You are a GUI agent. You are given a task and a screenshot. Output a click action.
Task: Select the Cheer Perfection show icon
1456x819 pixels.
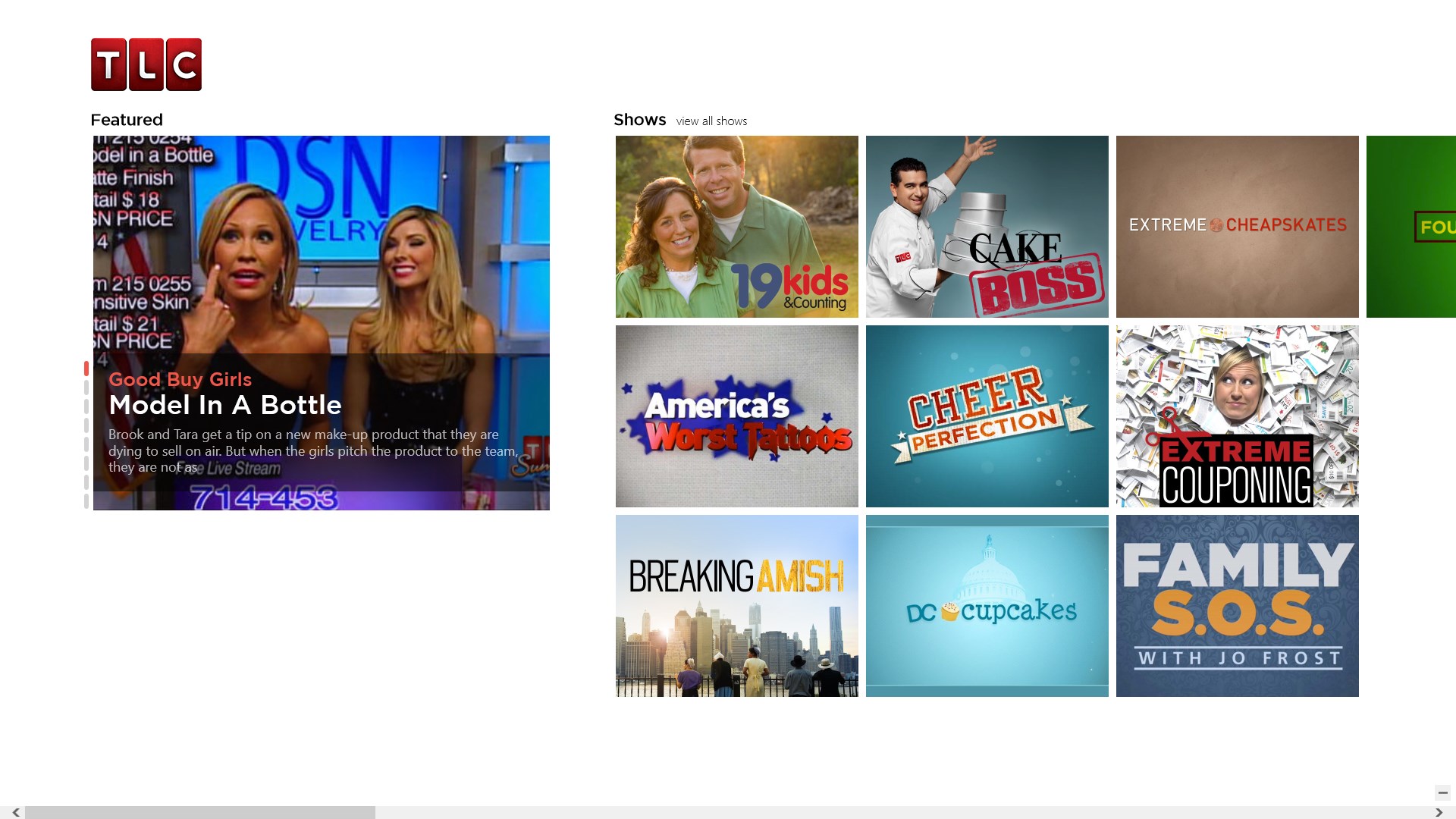pos(987,416)
